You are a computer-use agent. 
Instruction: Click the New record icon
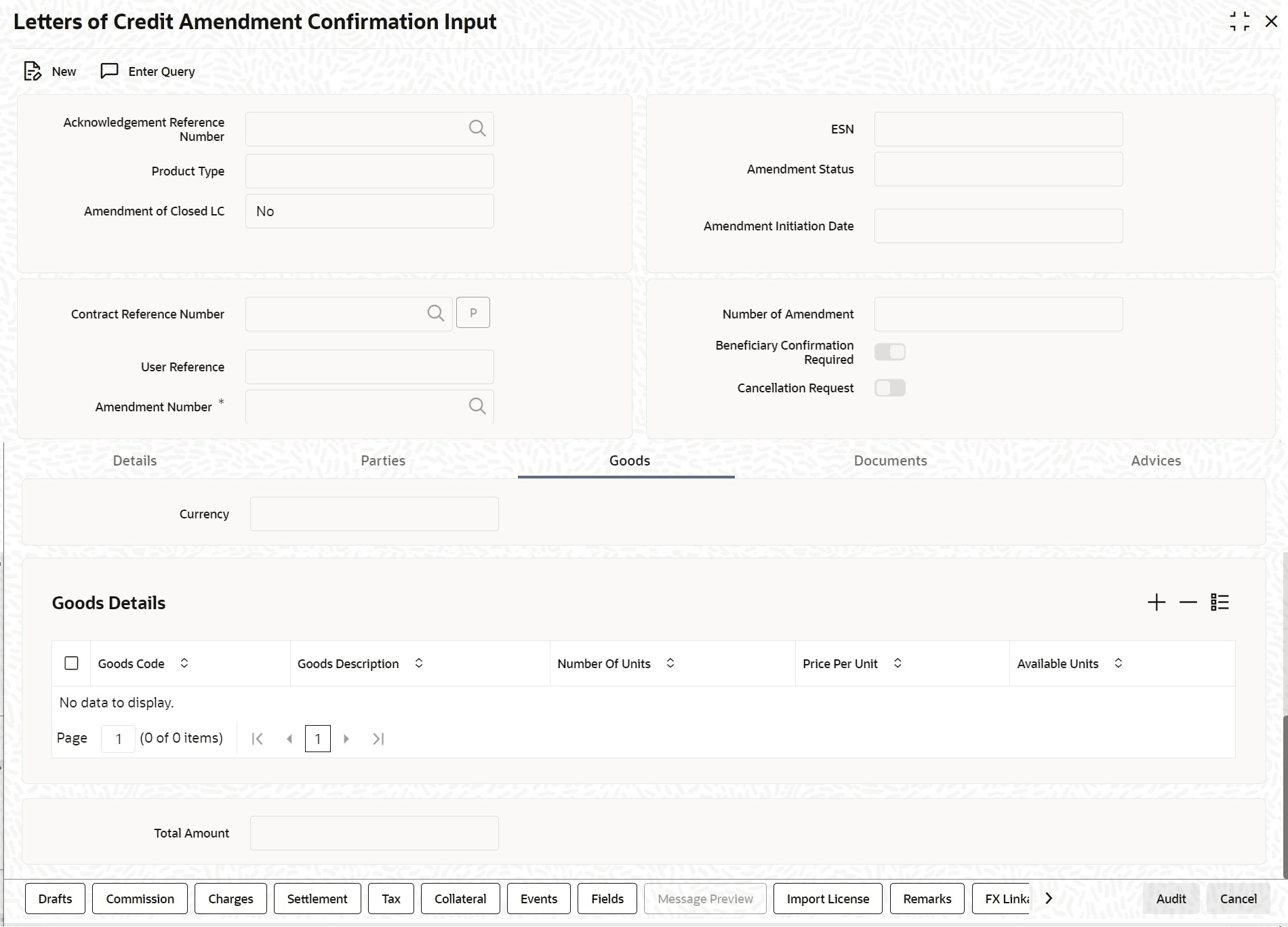click(33, 71)
